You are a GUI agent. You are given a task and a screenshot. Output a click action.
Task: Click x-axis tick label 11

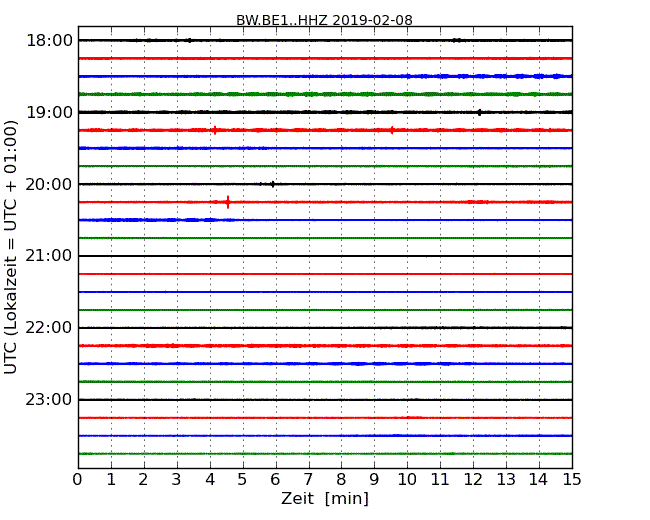point(440,479)
